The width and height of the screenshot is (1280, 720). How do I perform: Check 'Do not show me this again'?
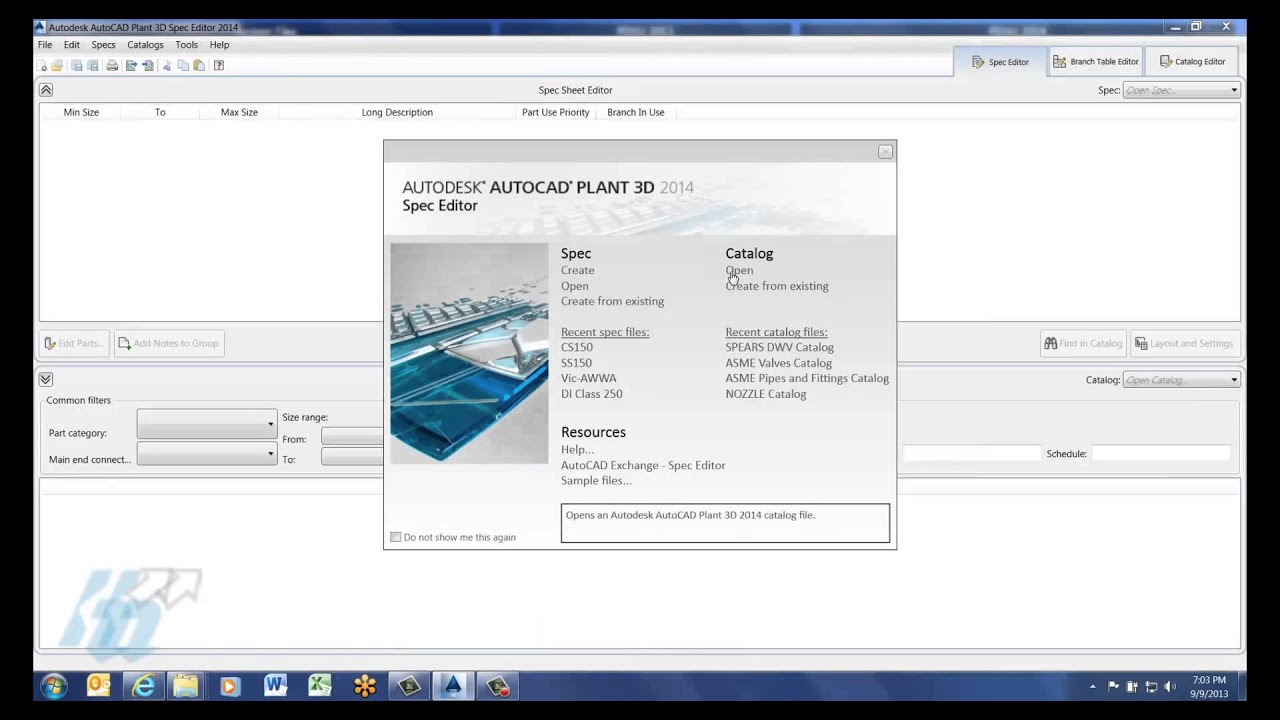(395, 537)
